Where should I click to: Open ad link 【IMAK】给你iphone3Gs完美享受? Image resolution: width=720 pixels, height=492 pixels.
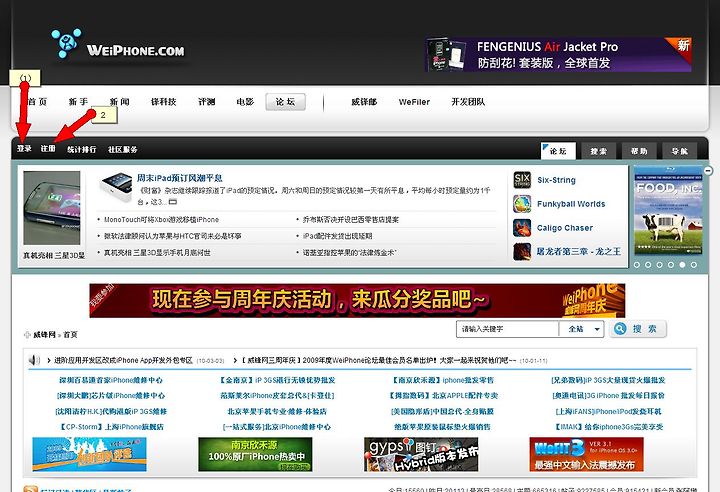(x=608, y=427)
